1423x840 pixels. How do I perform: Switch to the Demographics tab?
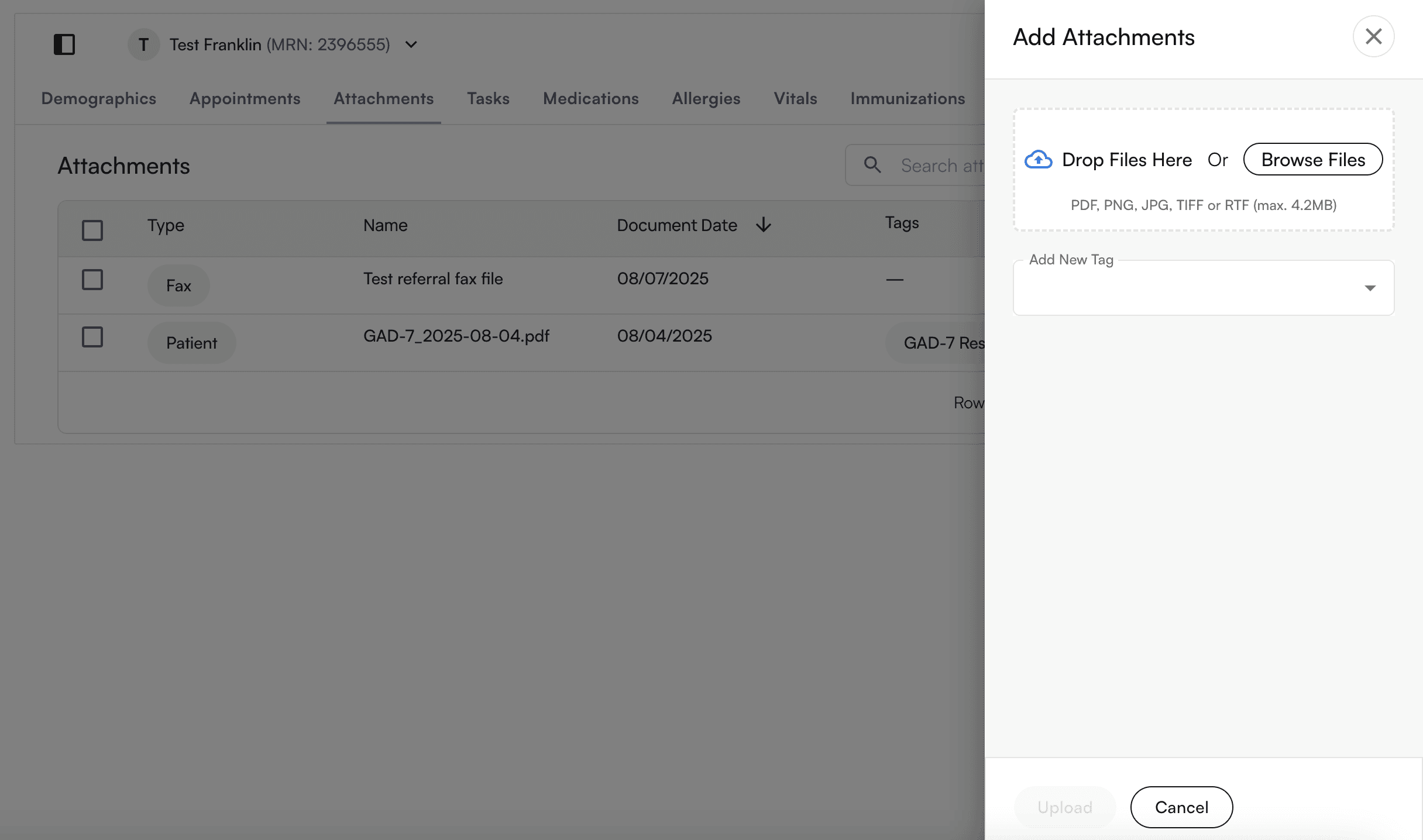pyautogui.click(x=98, y=98)
